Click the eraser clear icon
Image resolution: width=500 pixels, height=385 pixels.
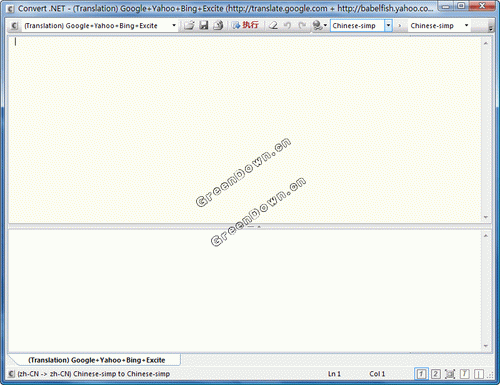click(273, 25)
